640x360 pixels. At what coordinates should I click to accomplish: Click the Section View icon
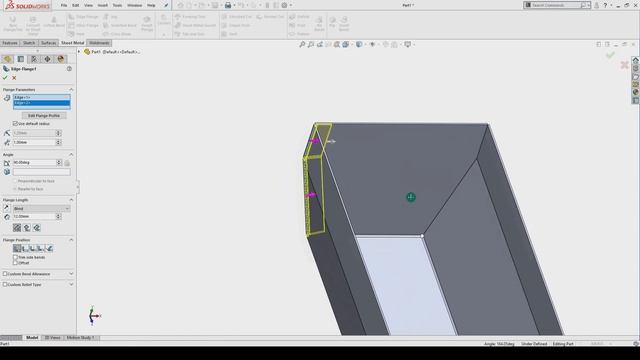[x=337, y=44]
